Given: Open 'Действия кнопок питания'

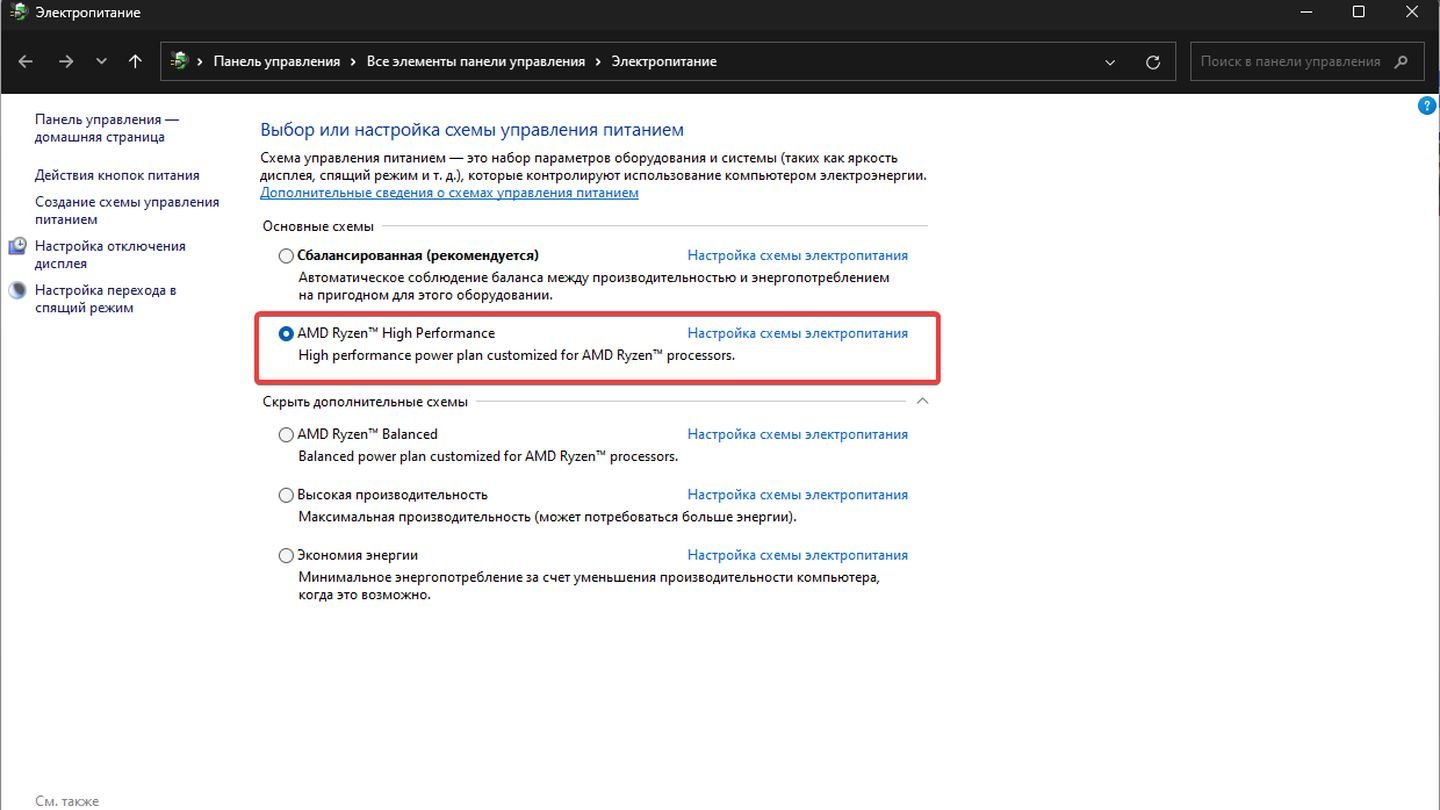Looking at the screenshot, I should (x=117, y=175).
